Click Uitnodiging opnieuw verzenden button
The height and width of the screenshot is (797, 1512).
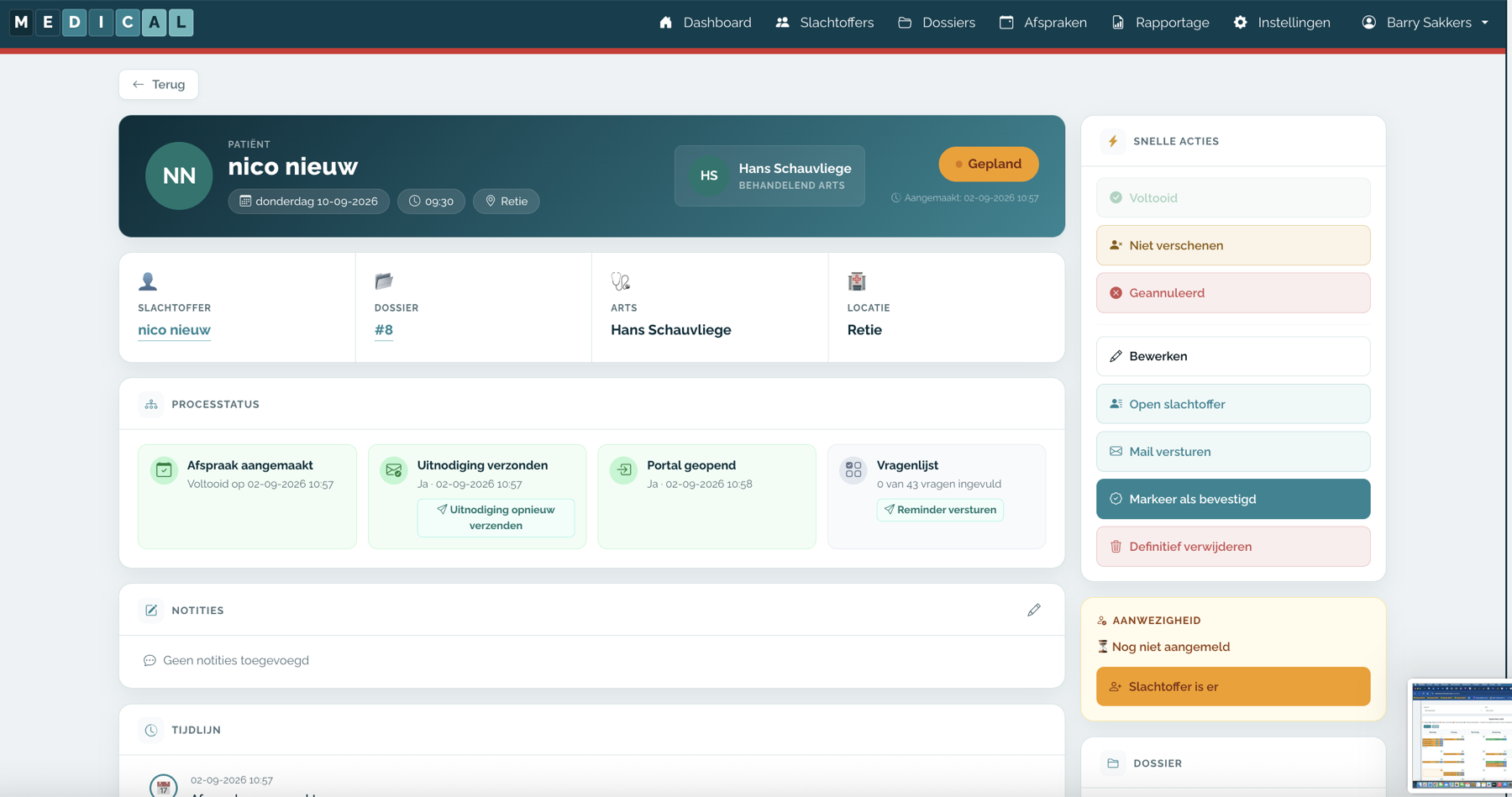click(496, 517)
